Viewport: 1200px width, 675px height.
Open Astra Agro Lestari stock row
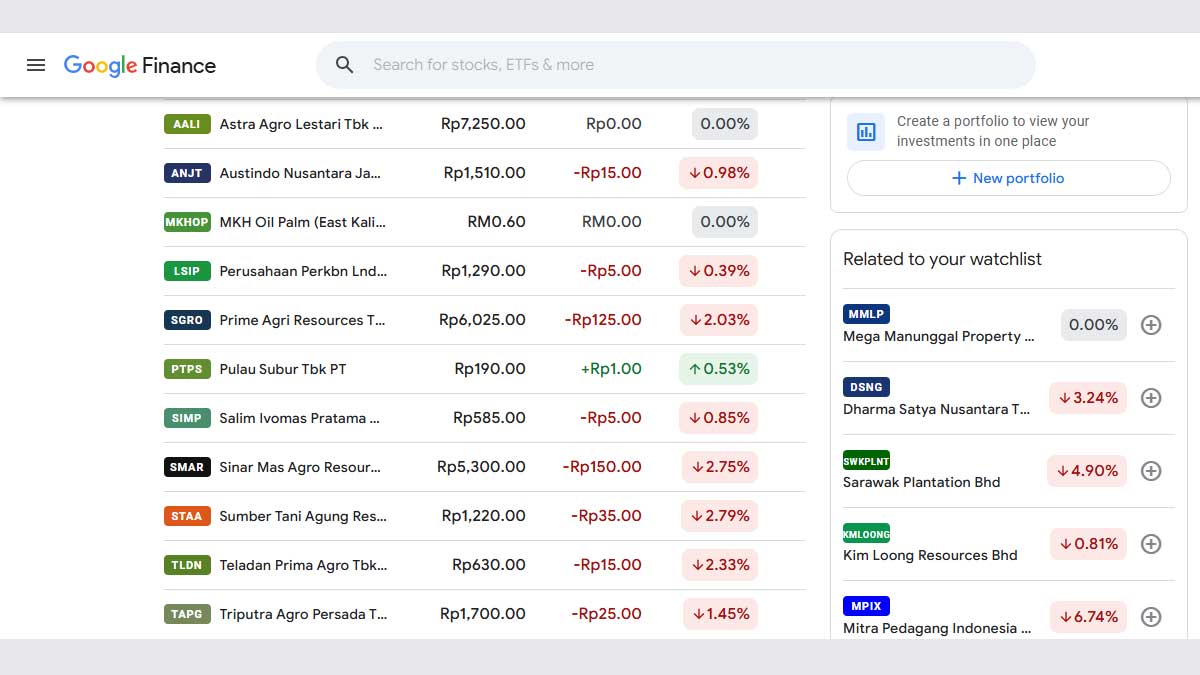(x=301, y=124)
